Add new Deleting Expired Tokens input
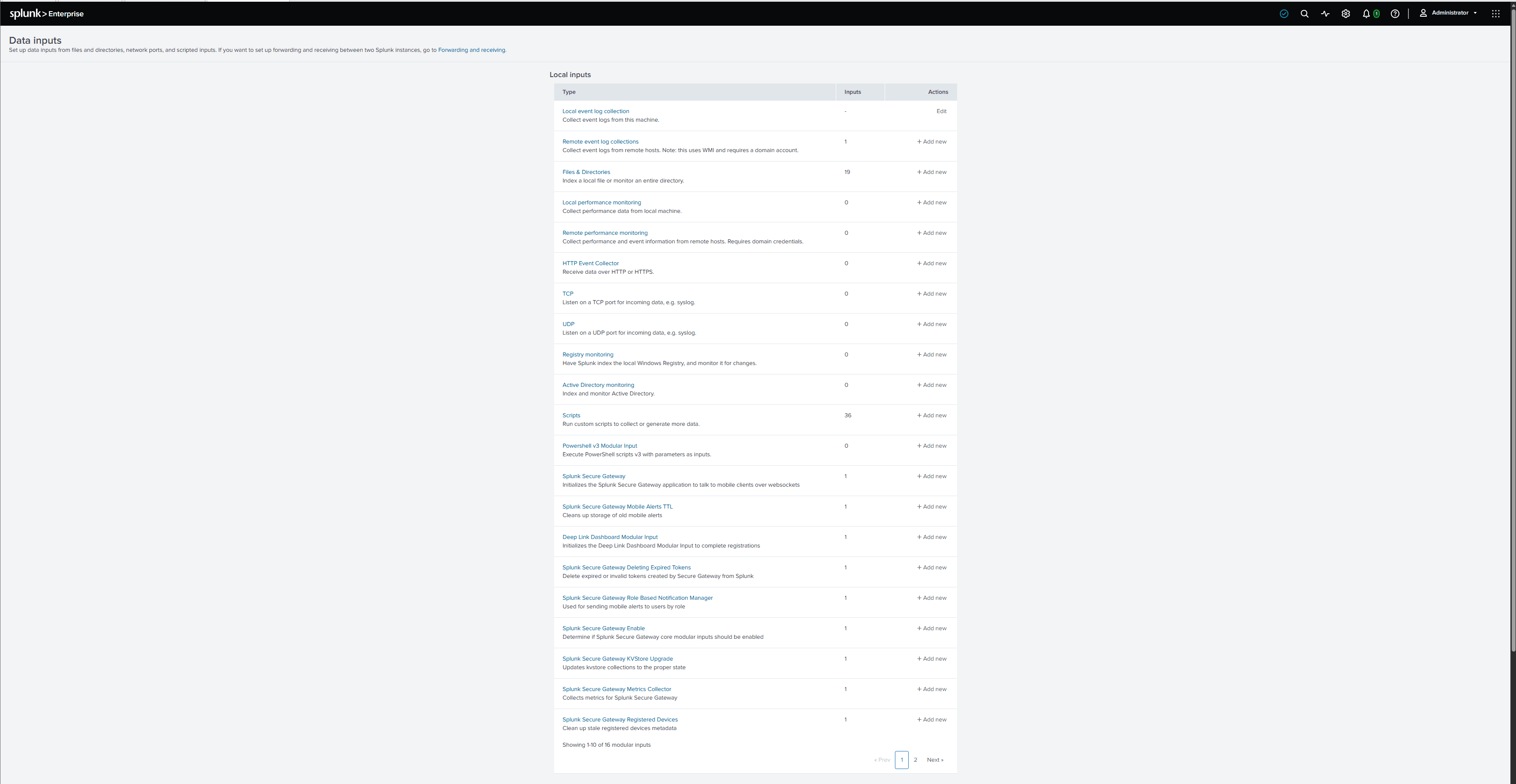Screen dimensions: 1516x784 (932, 568)
